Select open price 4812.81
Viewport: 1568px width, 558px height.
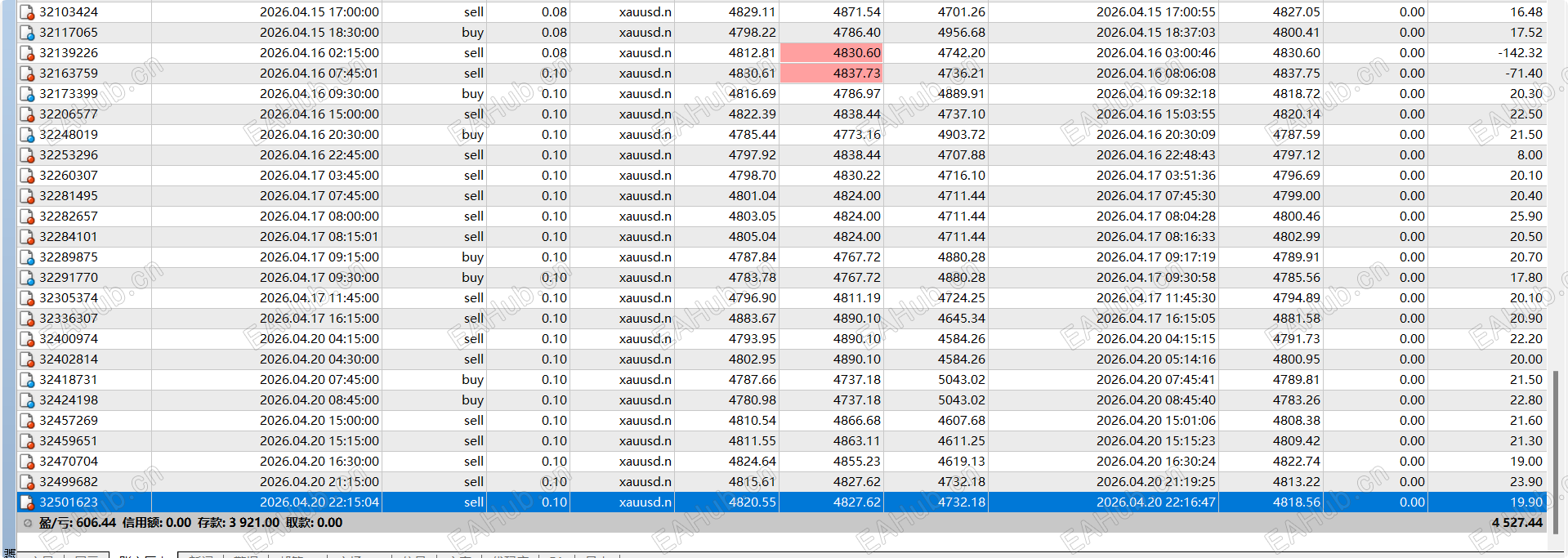(x=753, y=53)
